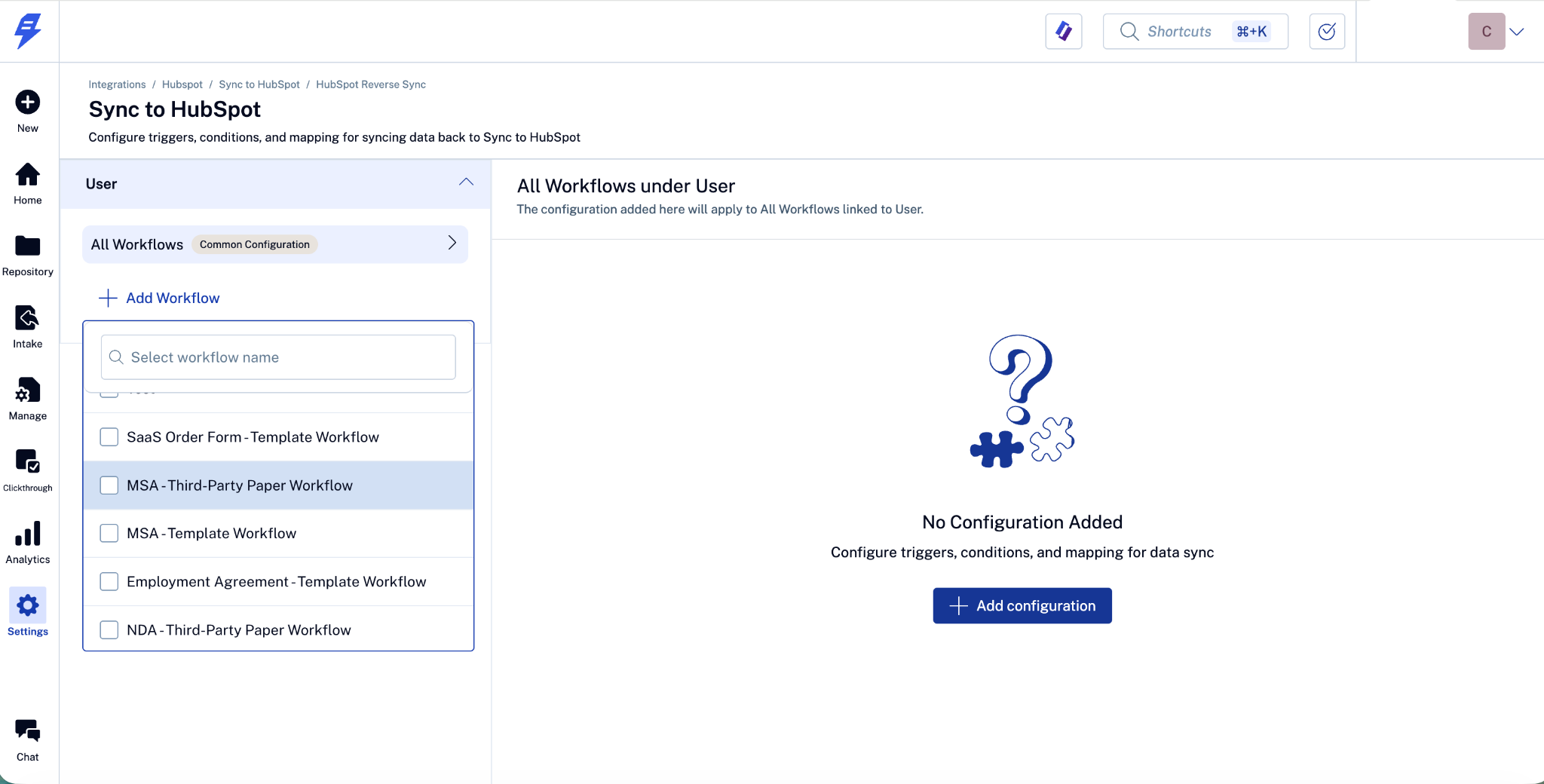Open Clickthrough from the sidebar

tap(28, 461)
